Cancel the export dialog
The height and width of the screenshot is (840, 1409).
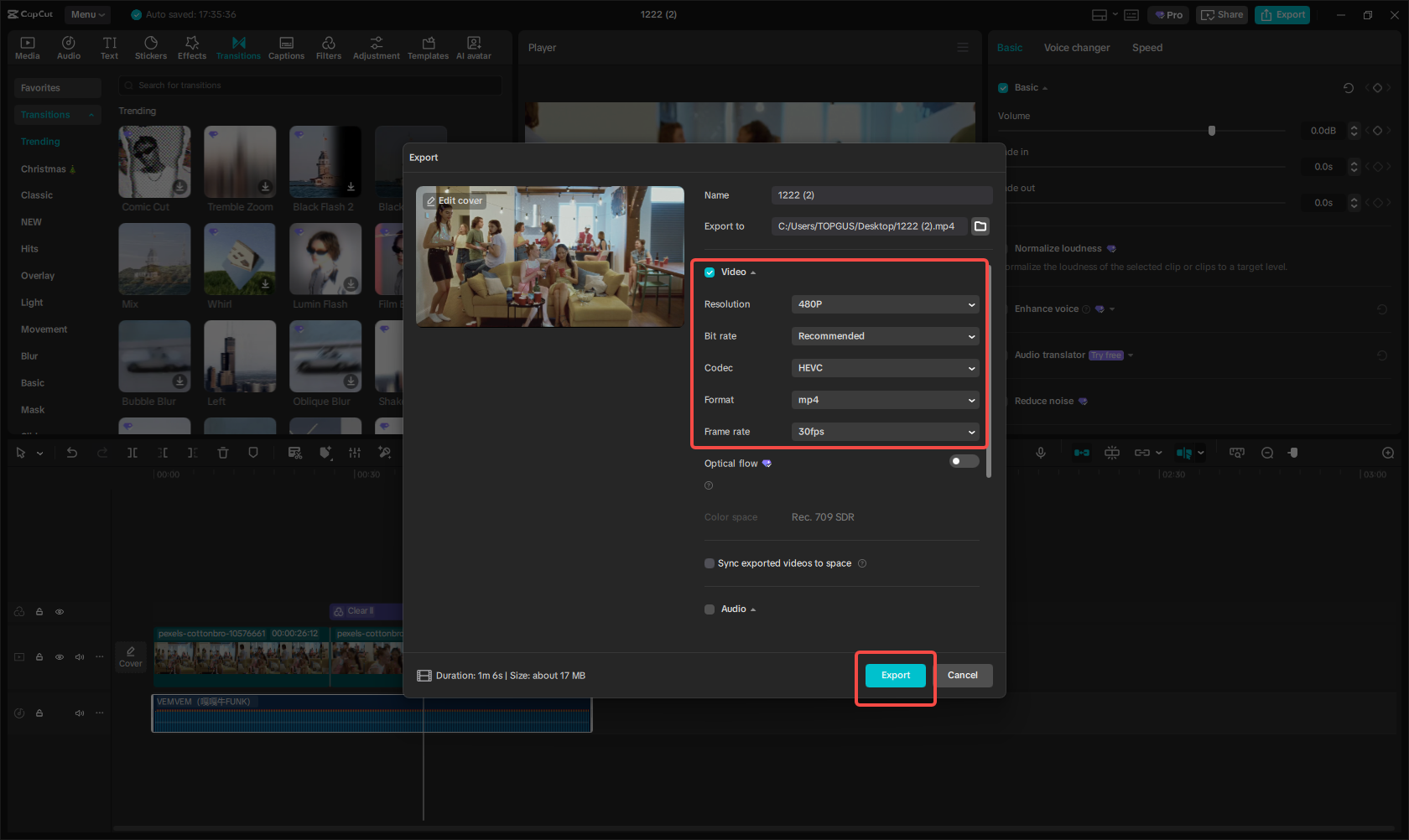click(x=963, y=675)
